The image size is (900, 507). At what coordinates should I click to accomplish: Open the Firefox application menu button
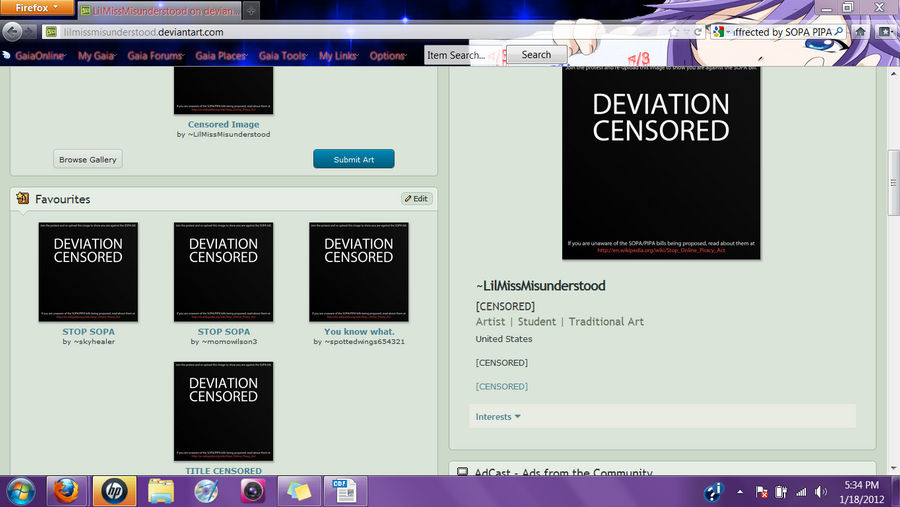pos(37,7)
